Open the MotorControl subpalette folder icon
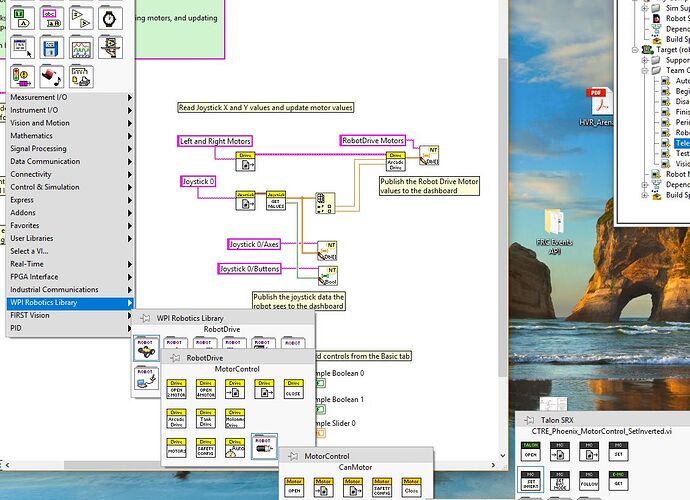Screen dimensions: 690x500 264,447
